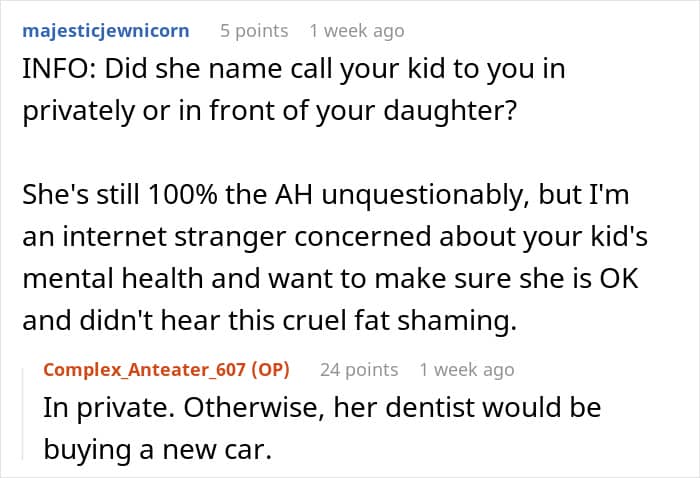The width and height of the screenshot is (700, 478).
Task: Click the (OP) label
Action: (267, 369)
